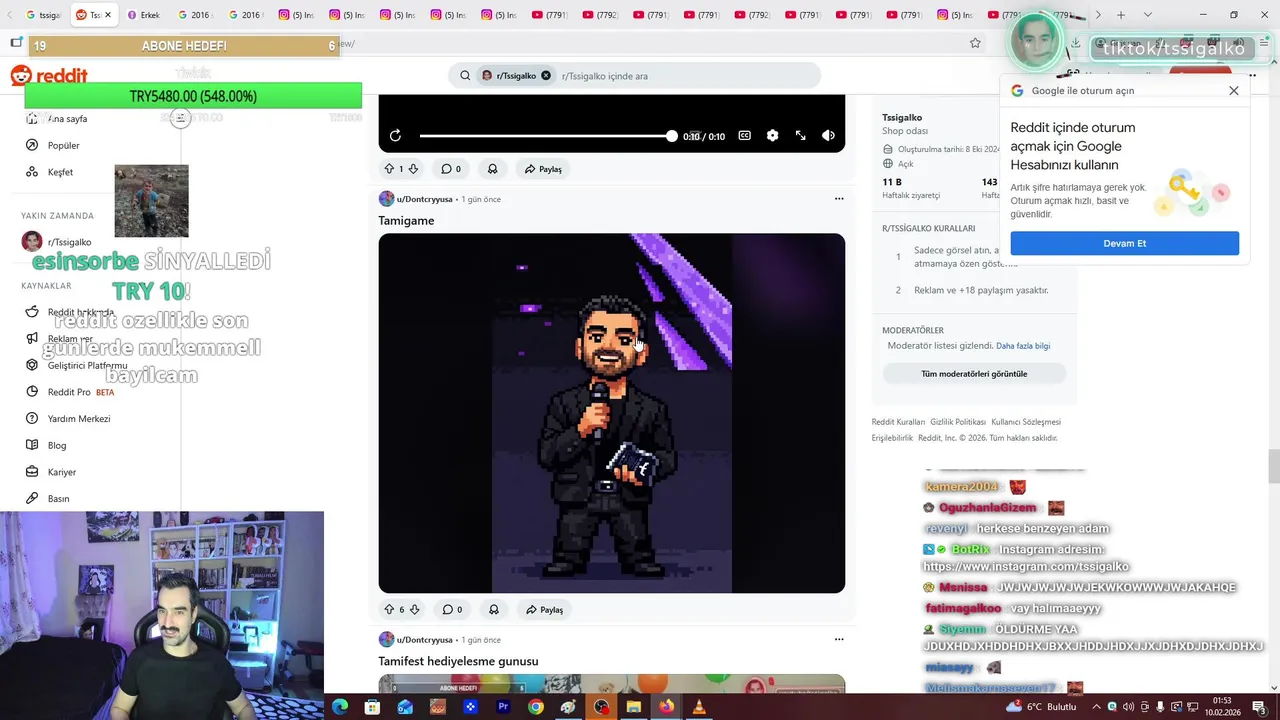Screen dimensions: 1280x720
Task: Switch to the Erkek browser tab
Action: (x=144, y=15)
